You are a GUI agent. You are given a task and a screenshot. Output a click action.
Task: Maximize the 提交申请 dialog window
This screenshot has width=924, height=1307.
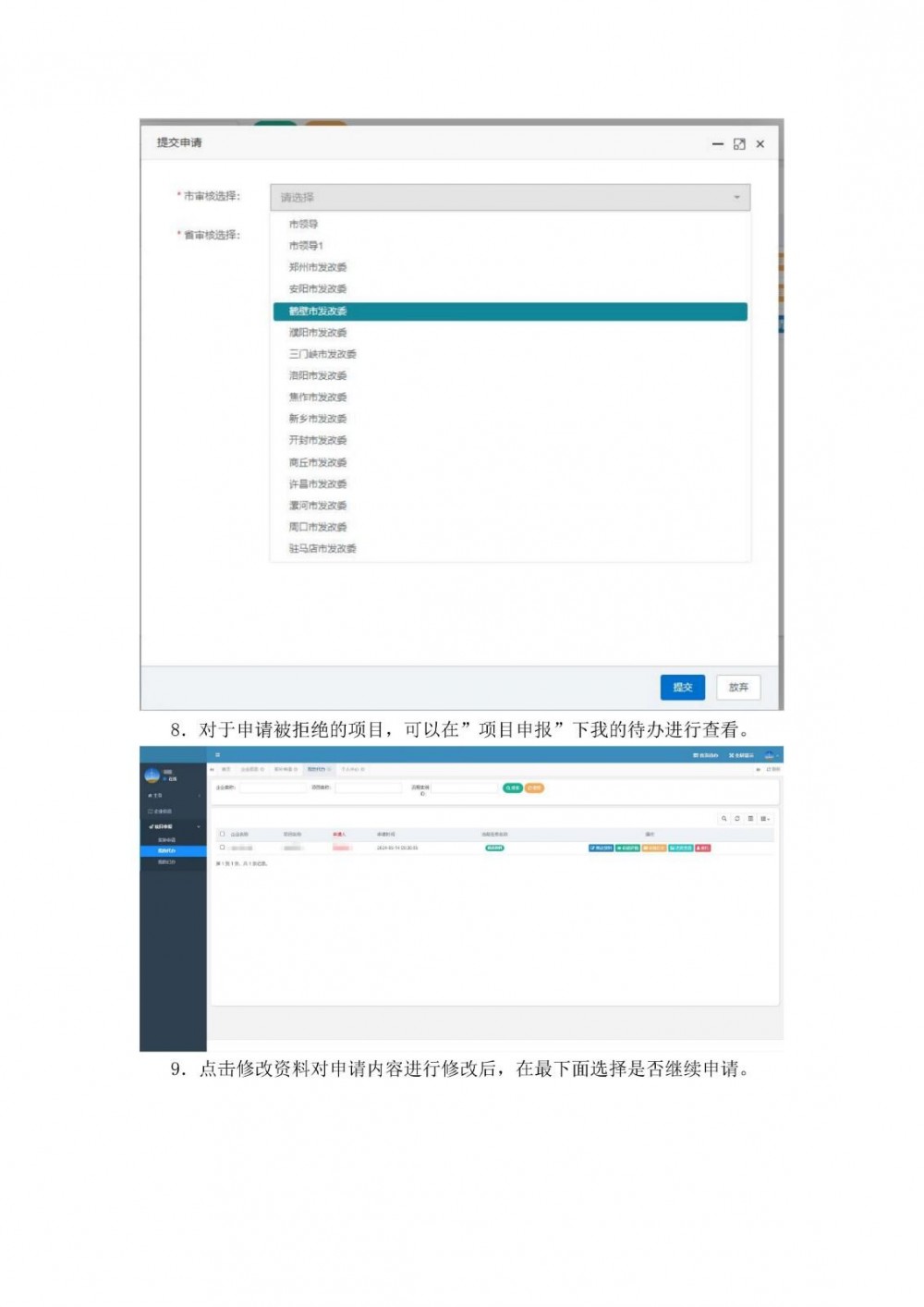[x=739, y=144]
